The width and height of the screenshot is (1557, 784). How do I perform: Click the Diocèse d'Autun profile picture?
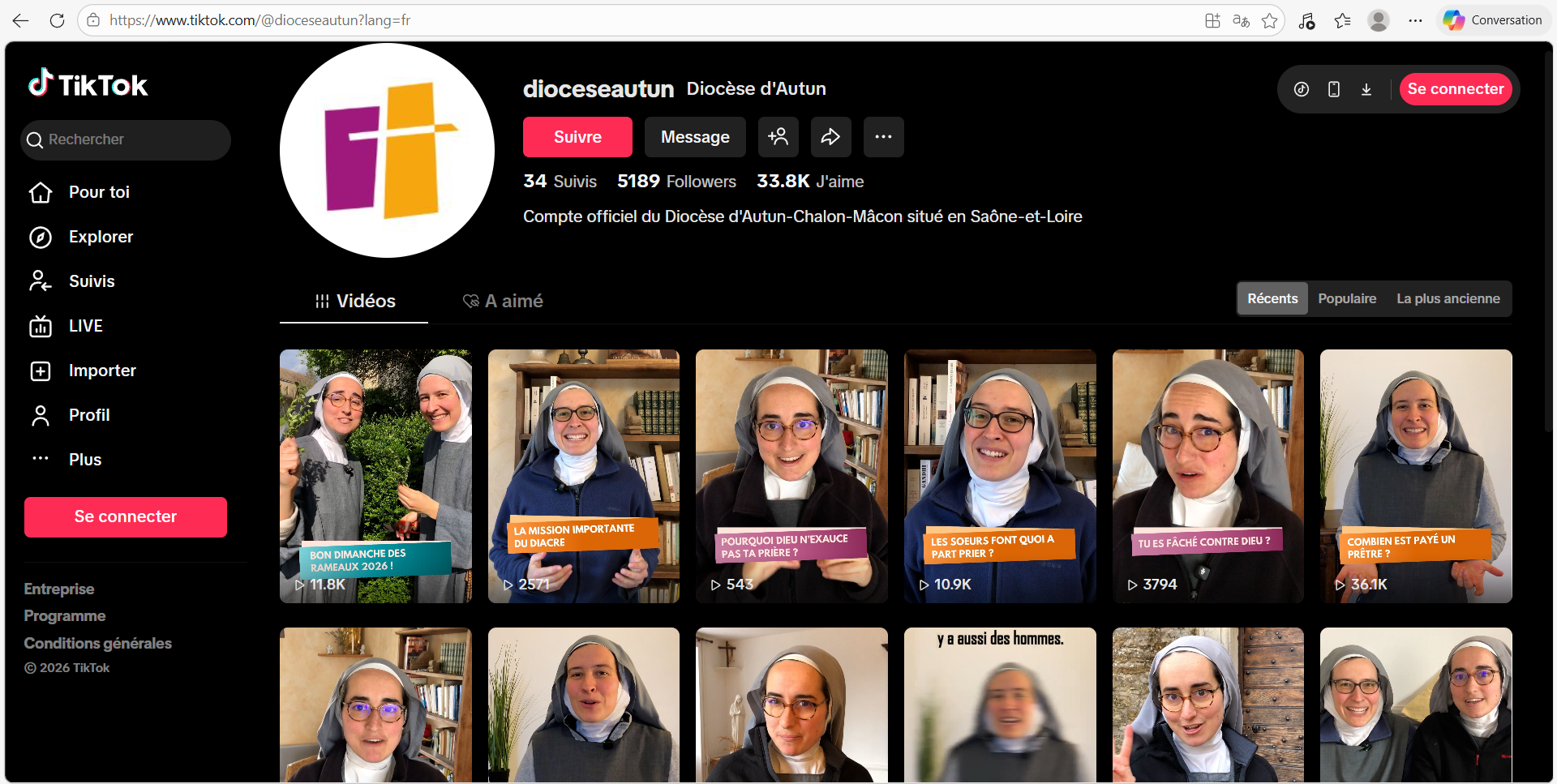pyautogui.click(x=387, y=151)
